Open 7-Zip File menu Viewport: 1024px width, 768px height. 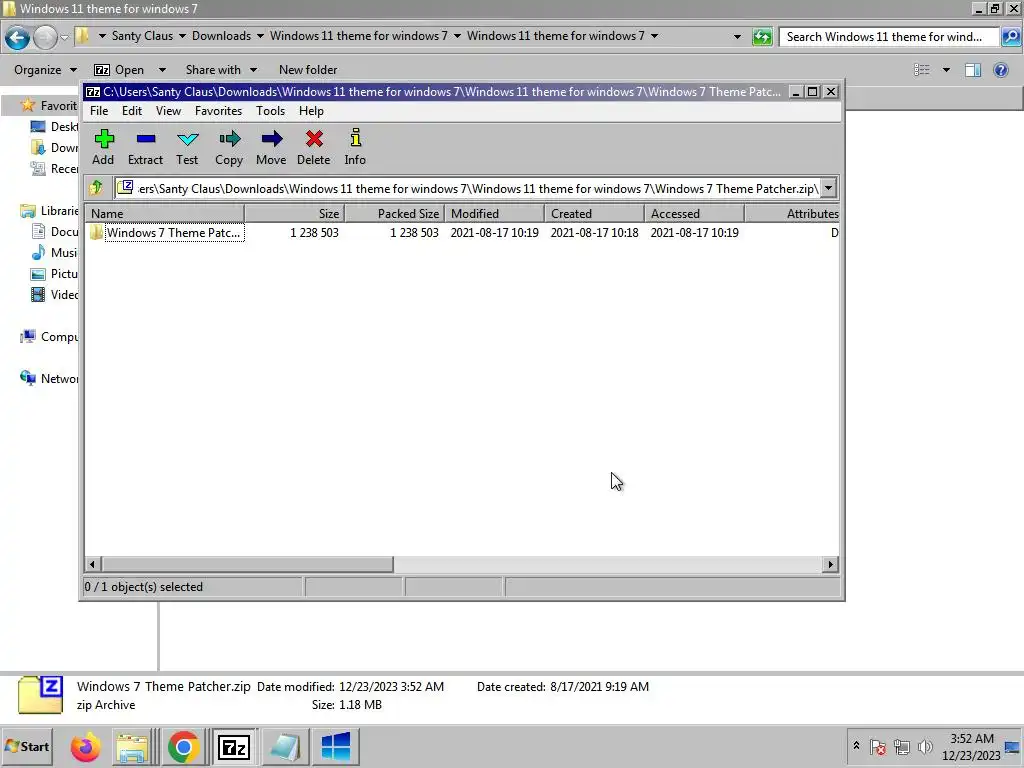(99, 111)
